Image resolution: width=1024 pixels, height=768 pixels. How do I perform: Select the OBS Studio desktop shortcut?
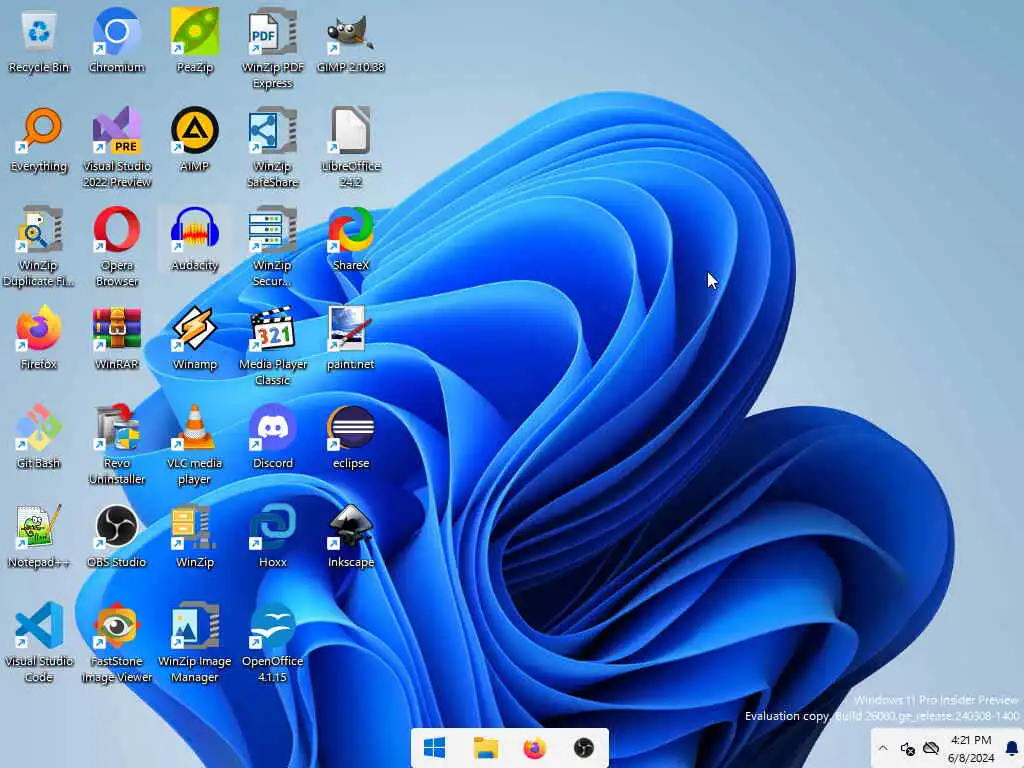tap(117, 536)
